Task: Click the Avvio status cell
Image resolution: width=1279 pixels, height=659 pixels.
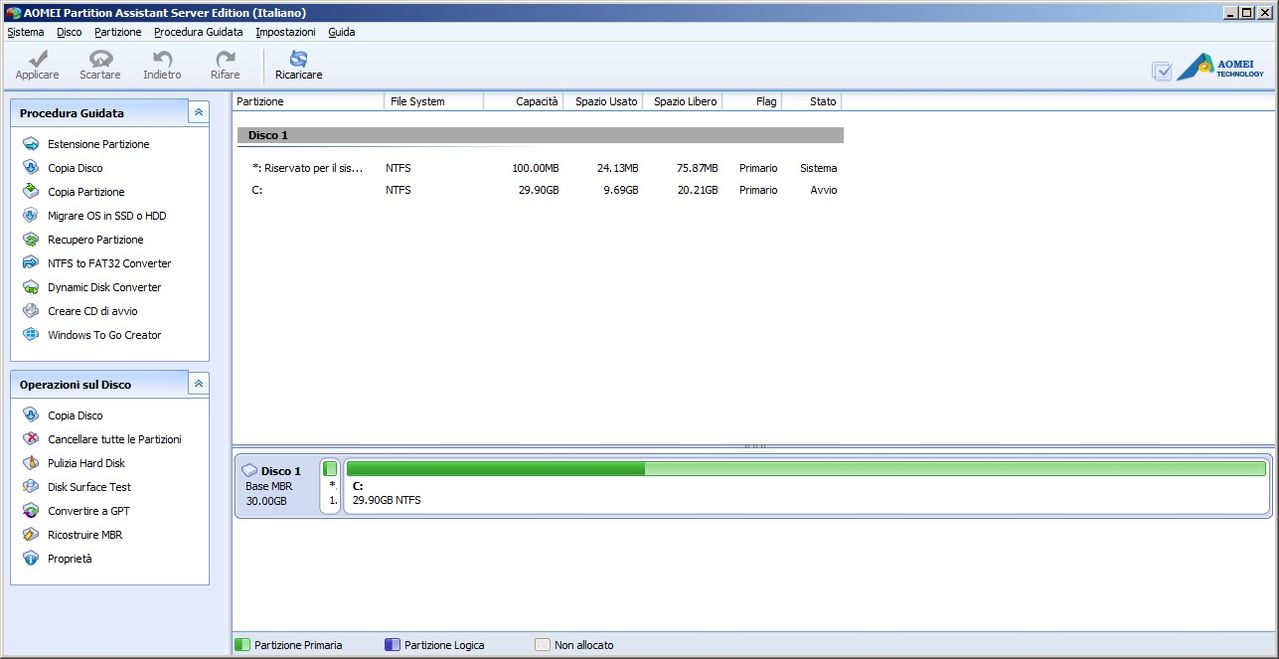Action: pos(824,190)
